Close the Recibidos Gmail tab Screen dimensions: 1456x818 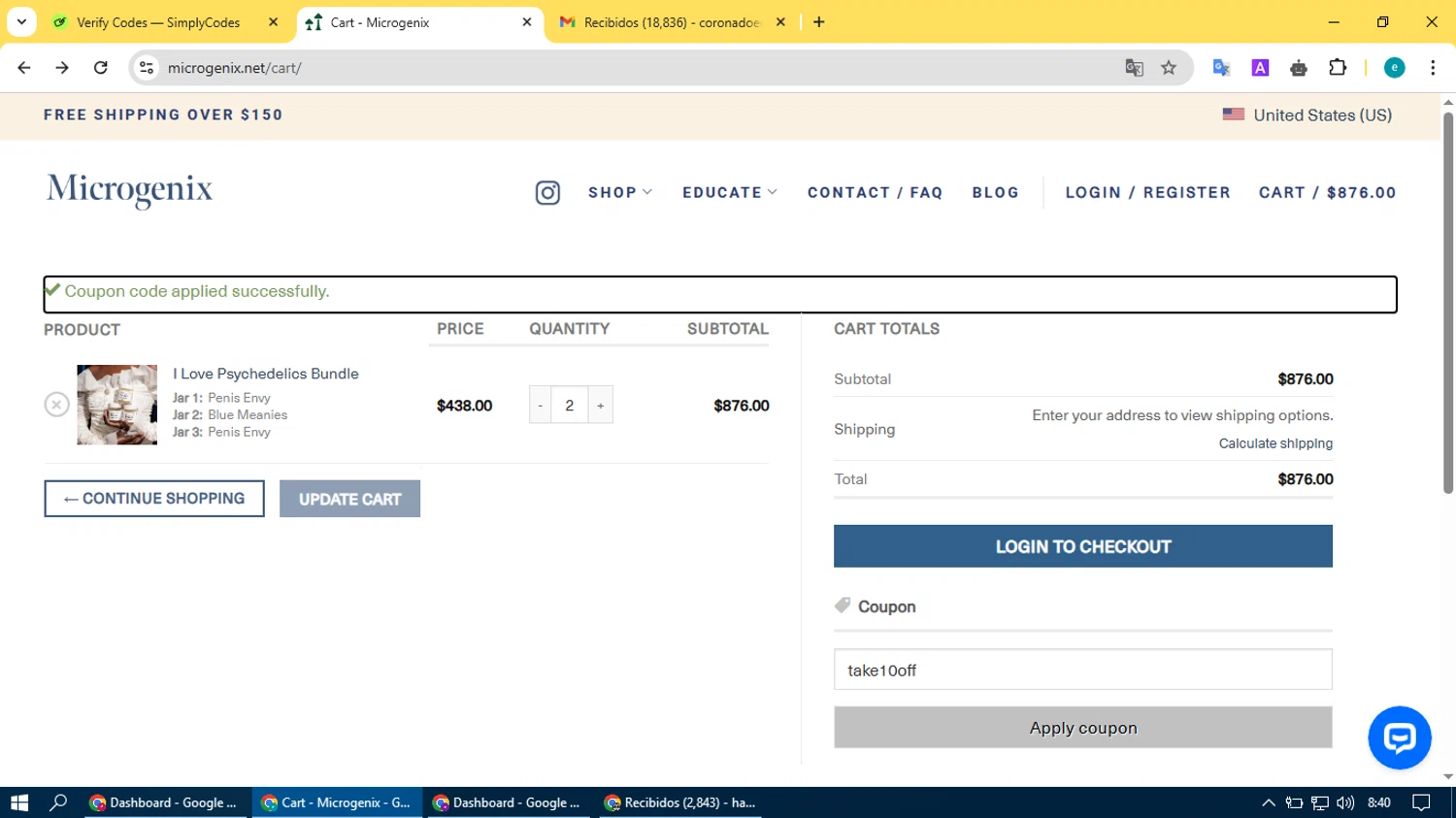pos(780,22)
